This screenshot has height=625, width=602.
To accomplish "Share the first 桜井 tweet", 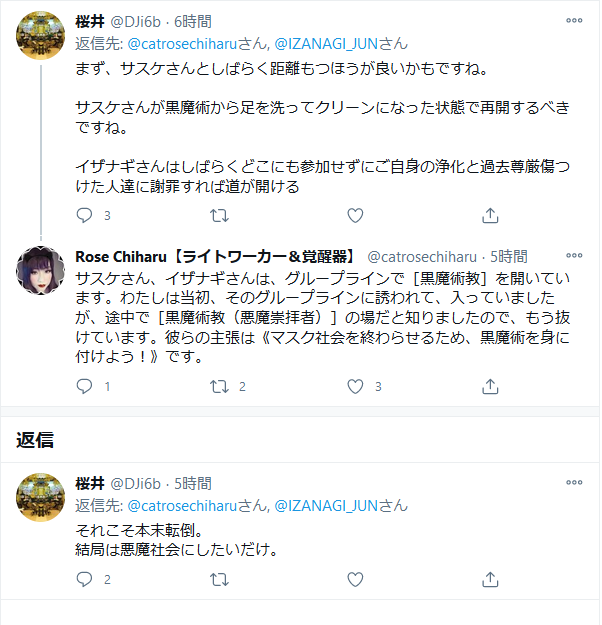I will (490, 215).
